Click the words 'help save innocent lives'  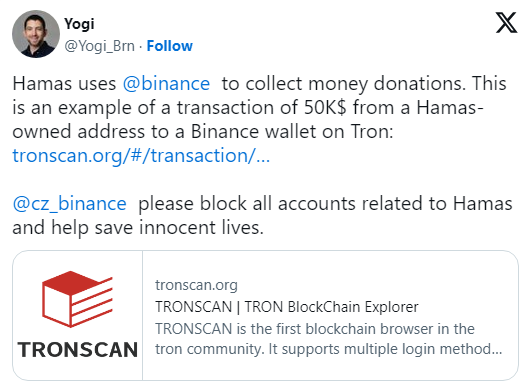pos(157,227)
